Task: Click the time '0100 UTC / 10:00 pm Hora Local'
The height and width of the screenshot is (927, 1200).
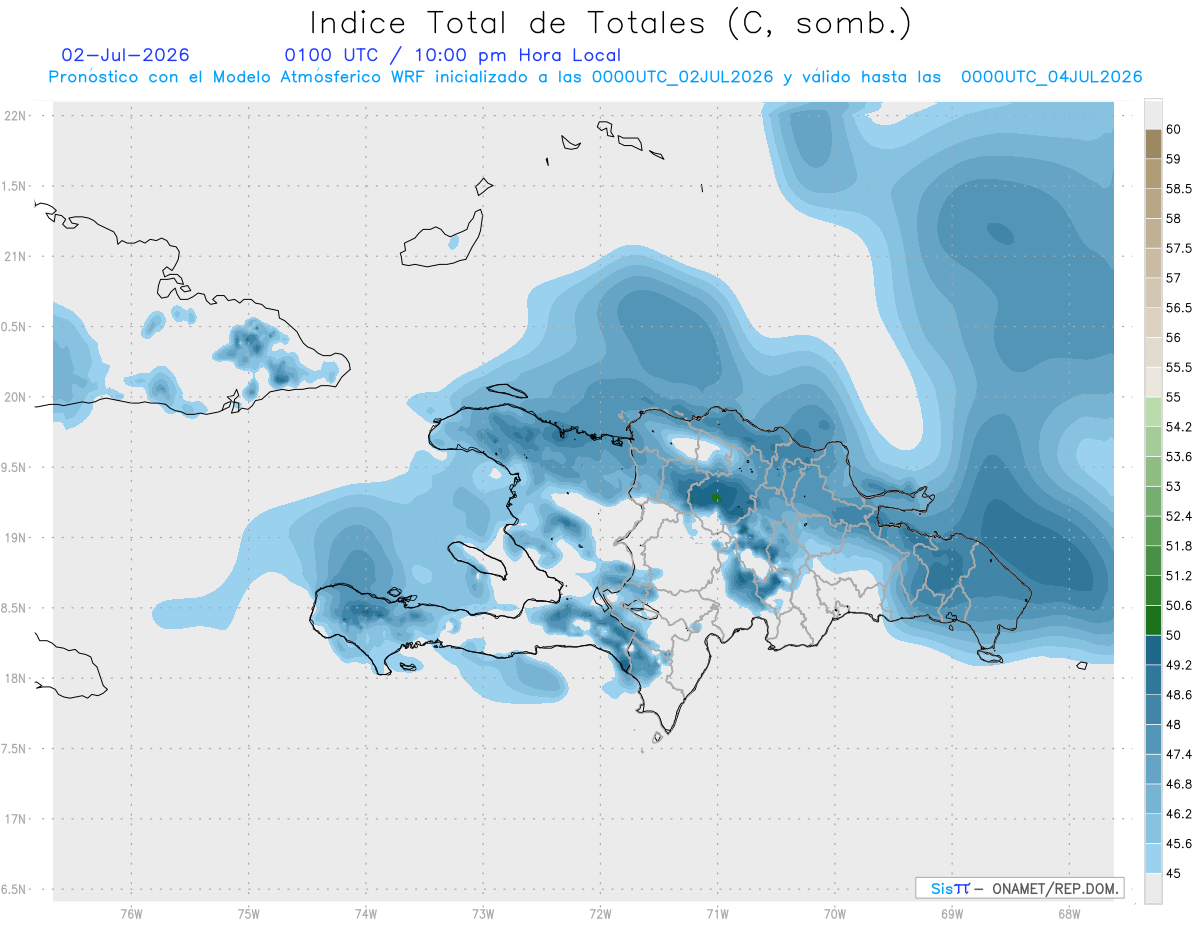Action: (x=452, y=55)
